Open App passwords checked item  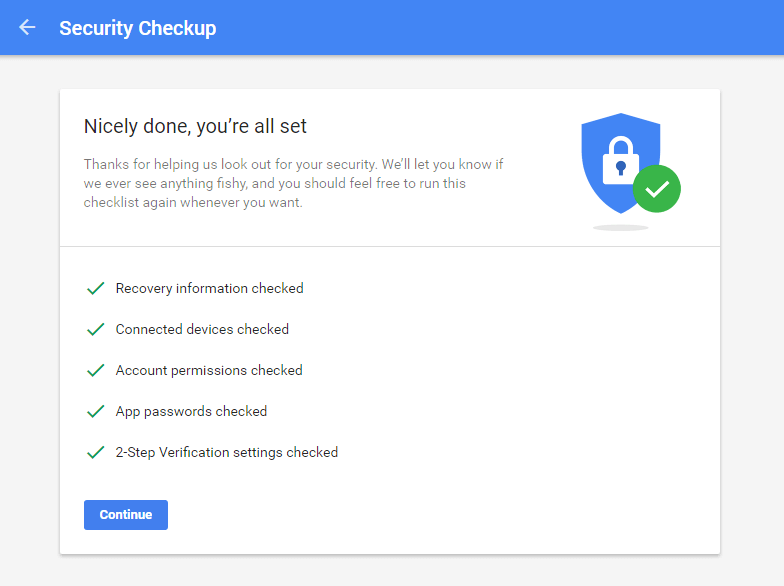pos(192,412)
